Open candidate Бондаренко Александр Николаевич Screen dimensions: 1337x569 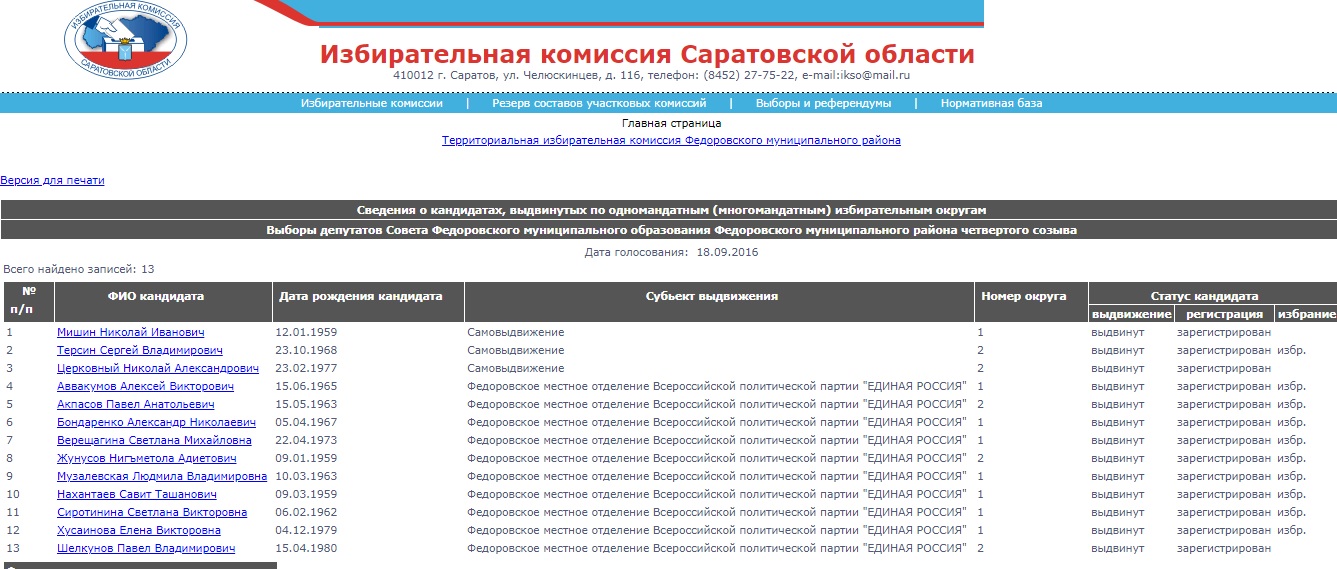156,423
